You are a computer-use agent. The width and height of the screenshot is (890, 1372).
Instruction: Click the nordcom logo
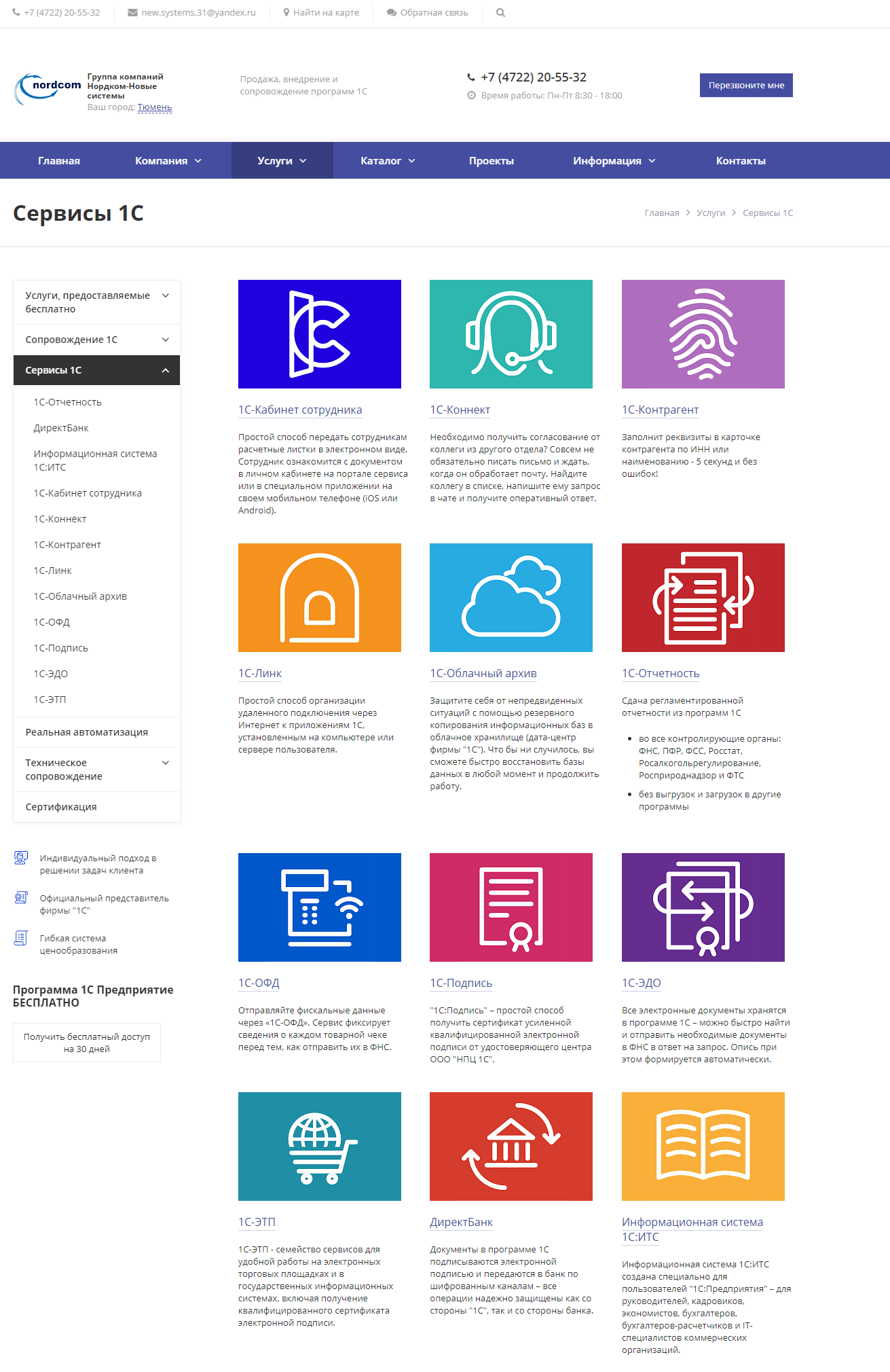coord(48,89)
